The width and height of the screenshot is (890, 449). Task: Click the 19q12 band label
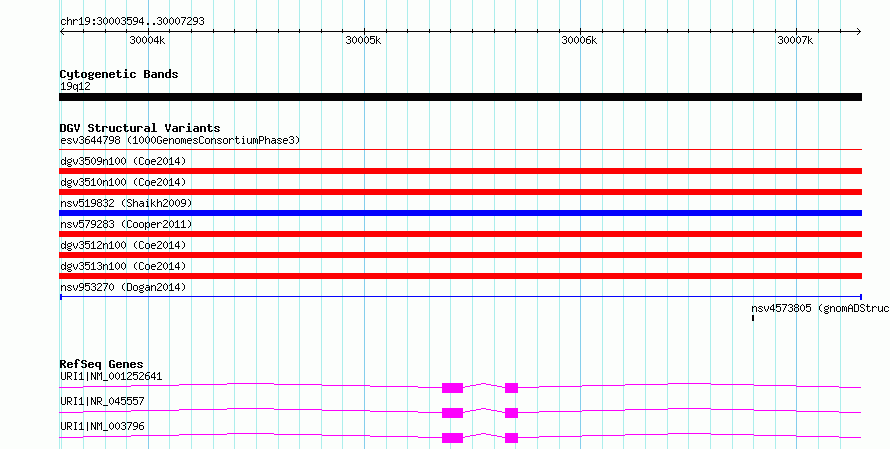click(x=75, y=86)
